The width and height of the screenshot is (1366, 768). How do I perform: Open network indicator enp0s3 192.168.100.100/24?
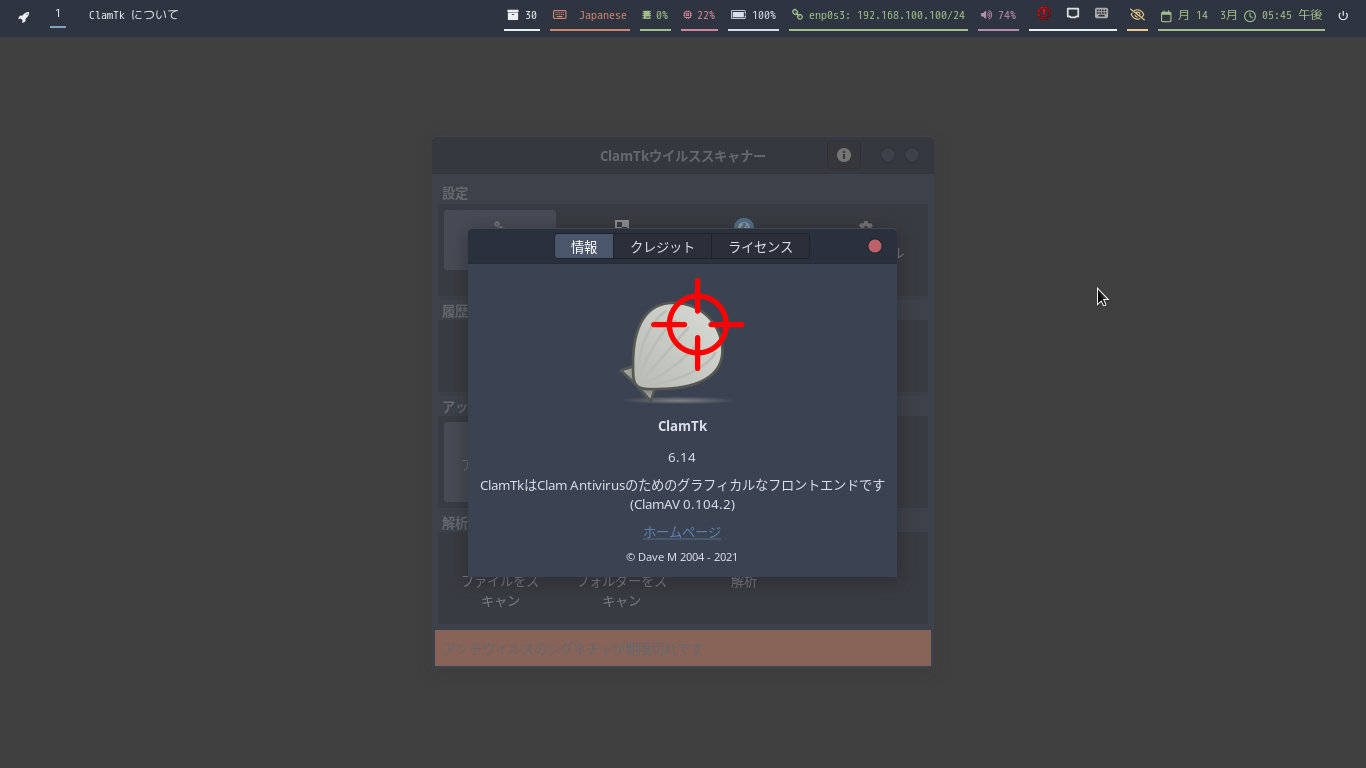click(x=878, y=15)
